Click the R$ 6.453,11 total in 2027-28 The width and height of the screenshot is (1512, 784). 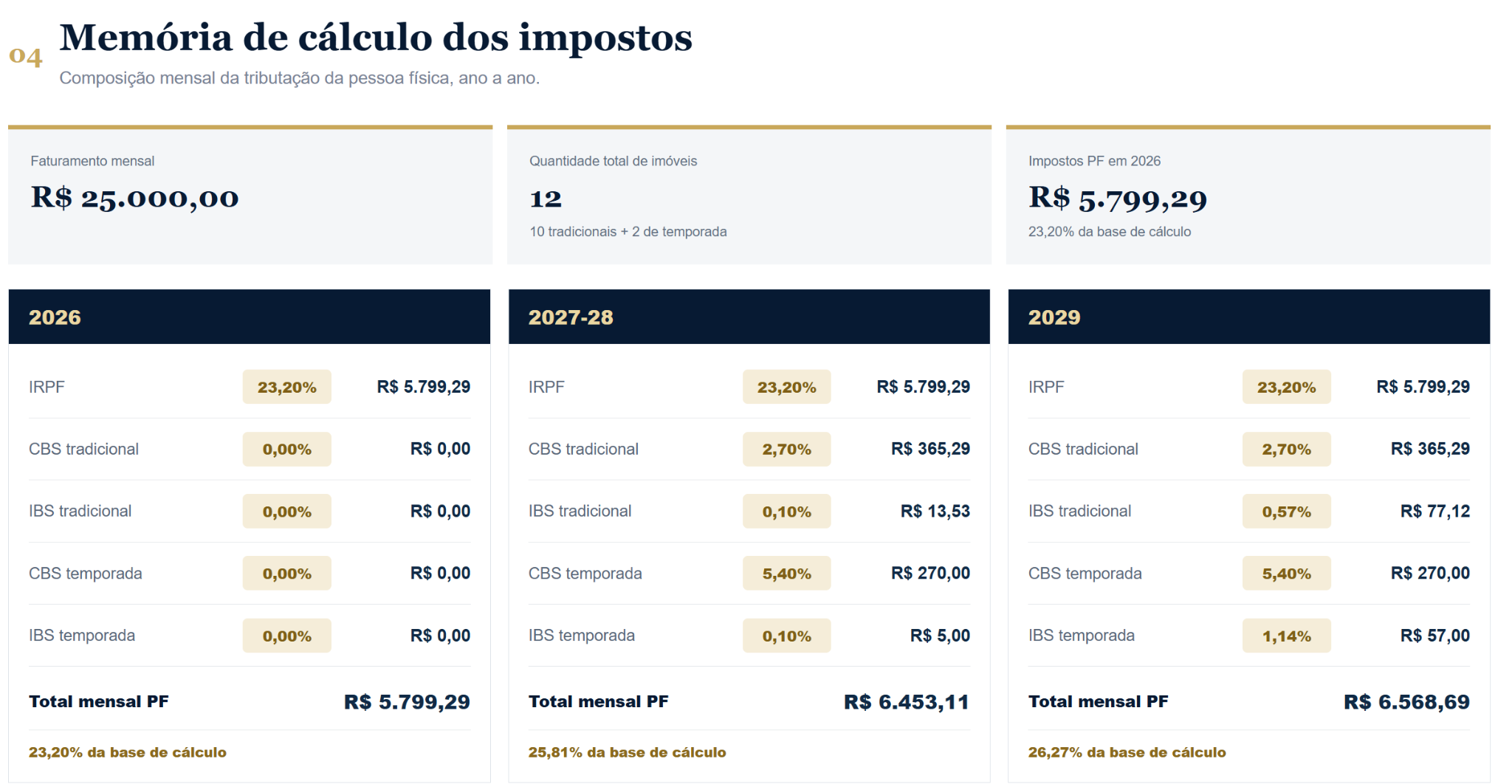tap(907, 702)
